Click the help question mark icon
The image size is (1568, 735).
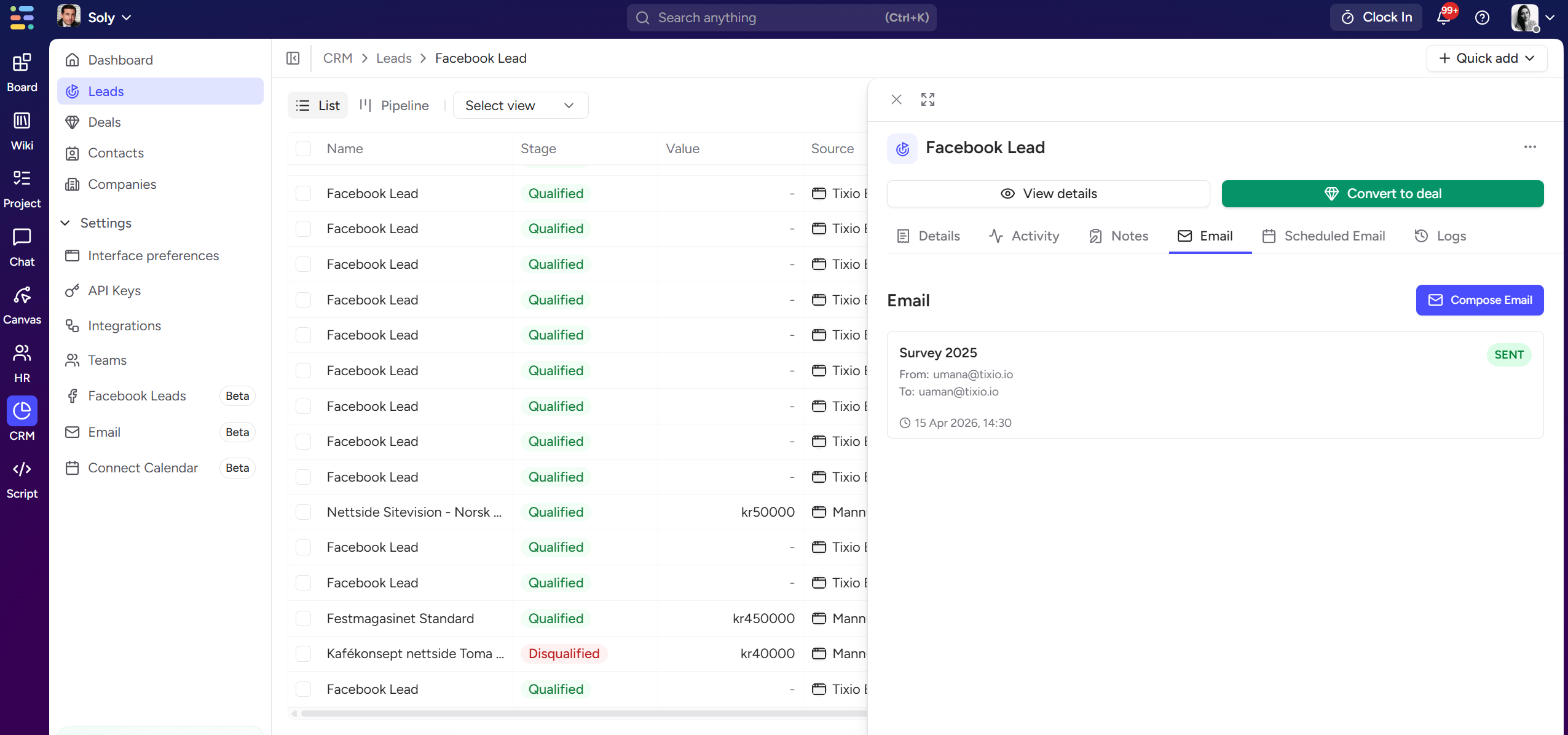[1482, 18]
